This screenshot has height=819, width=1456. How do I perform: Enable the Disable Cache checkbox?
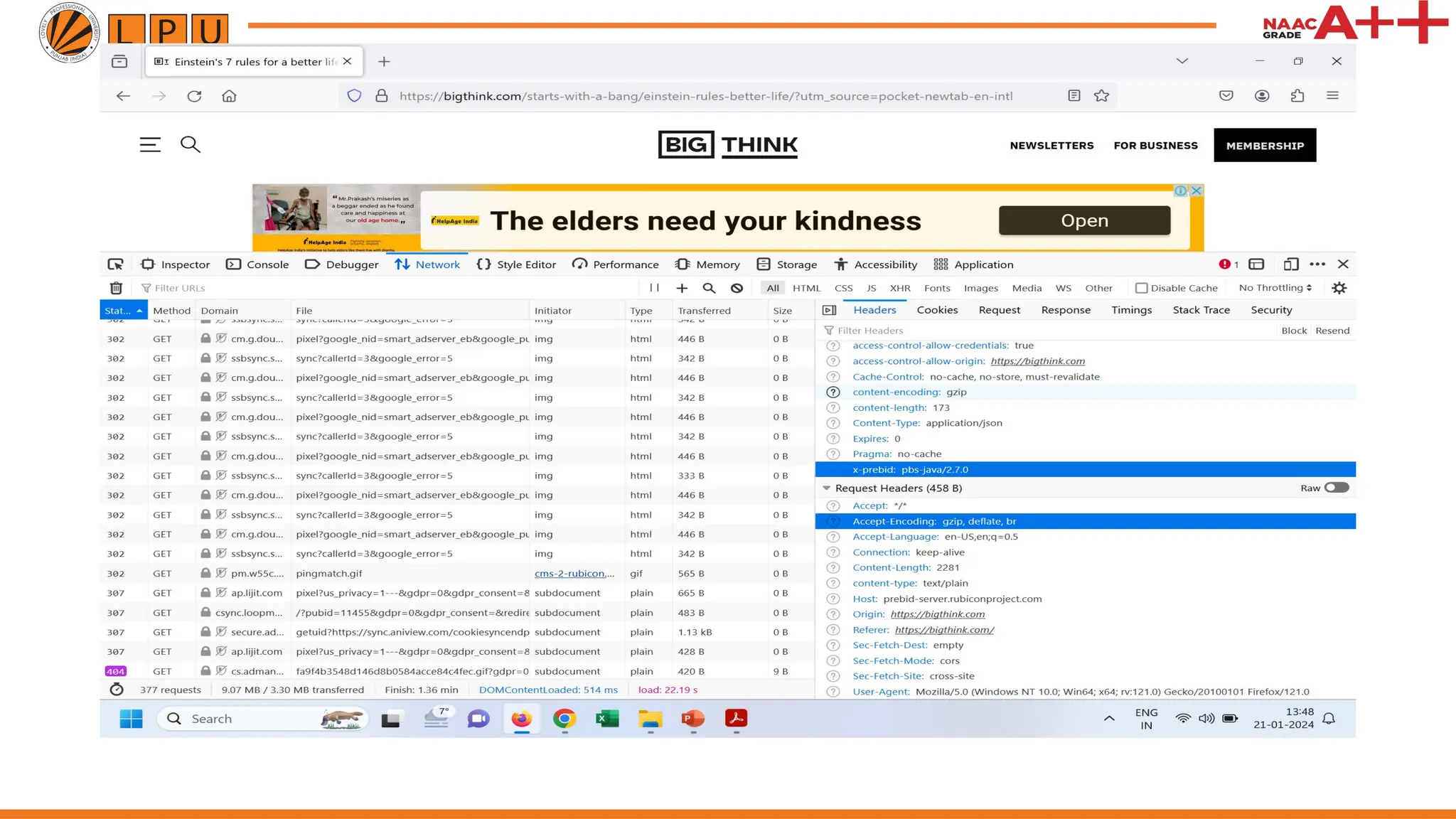pyautogui.click(x=1142, y=288)
